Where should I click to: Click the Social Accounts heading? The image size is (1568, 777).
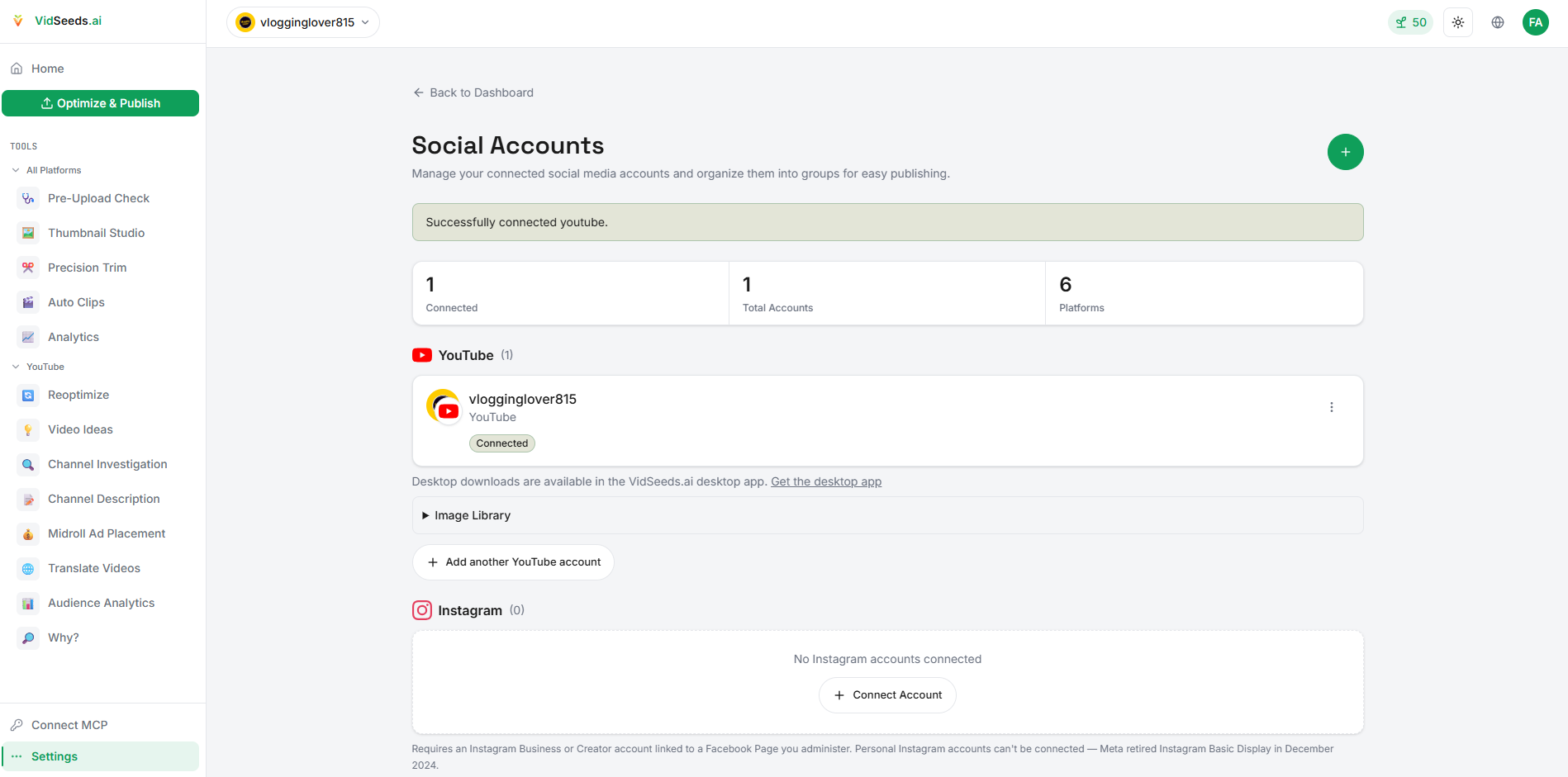tap(508, 145)
